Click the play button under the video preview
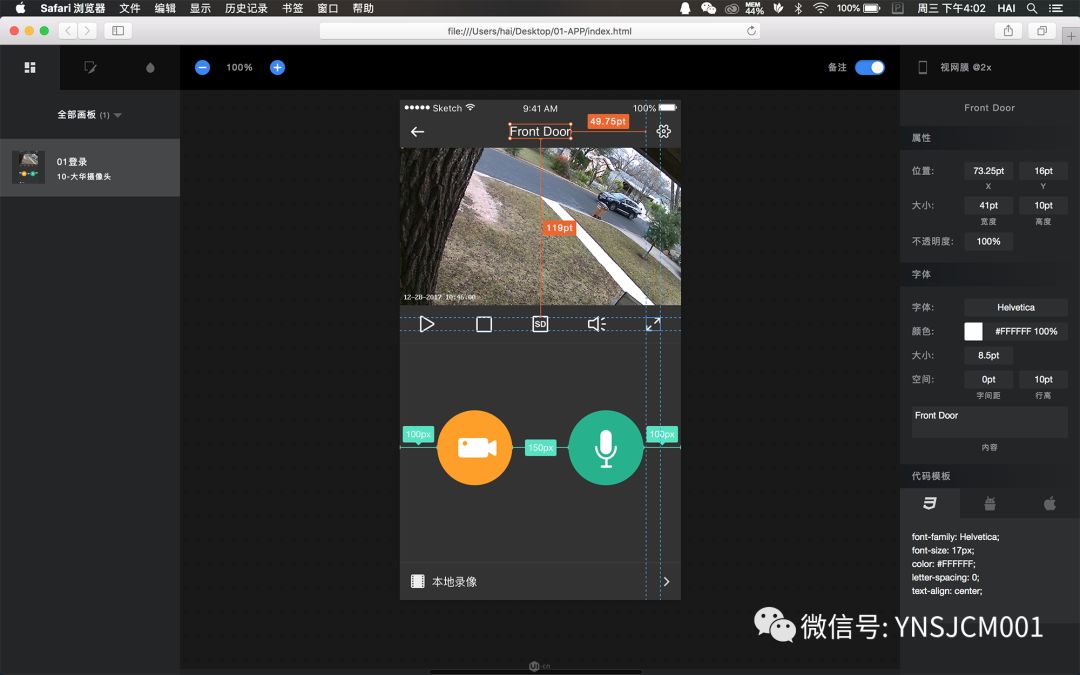The image size is (1080, 675). pos(426,324)
